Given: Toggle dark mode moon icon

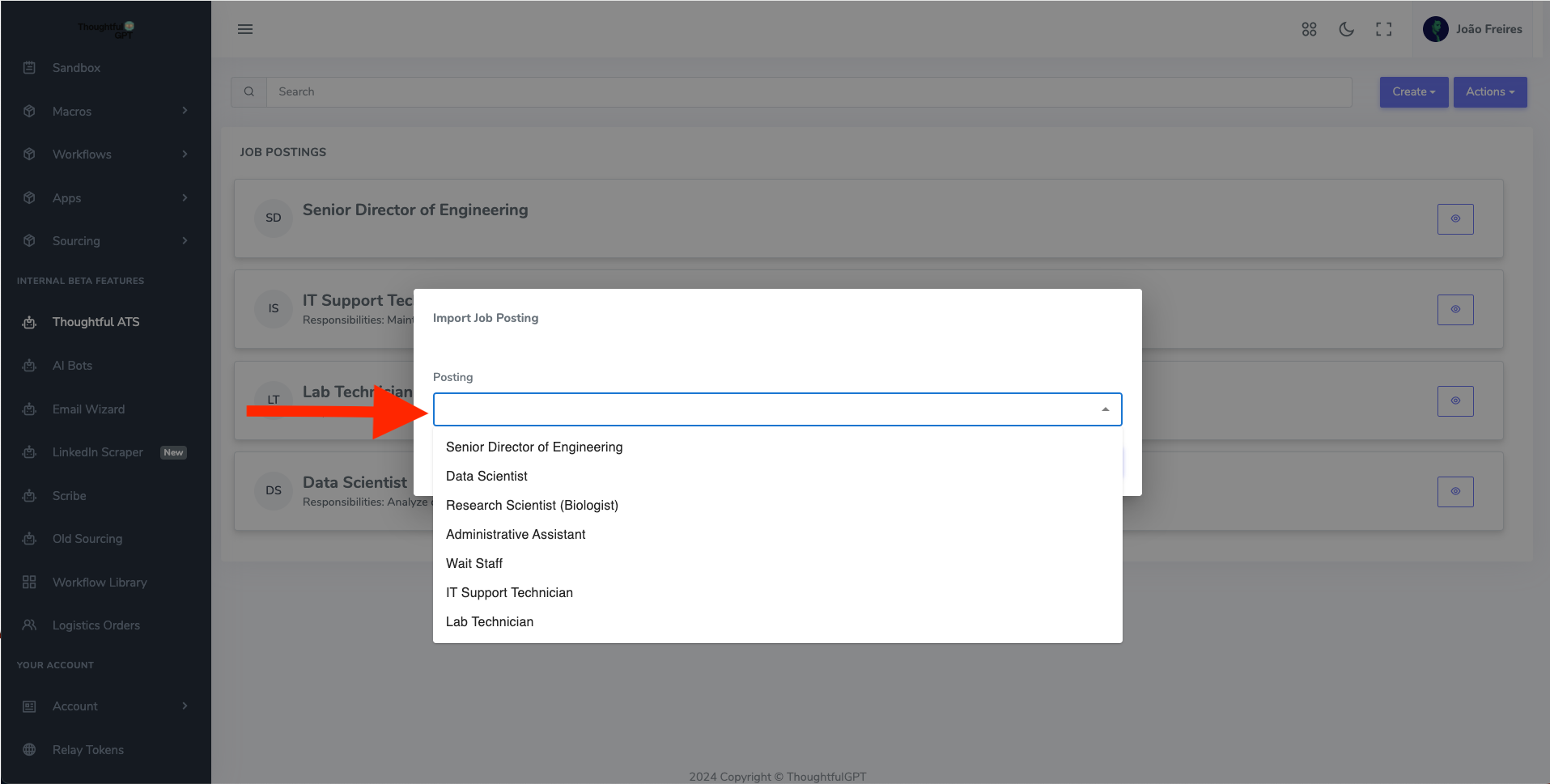Looking at the screenshot, I should click(1346, 29).
